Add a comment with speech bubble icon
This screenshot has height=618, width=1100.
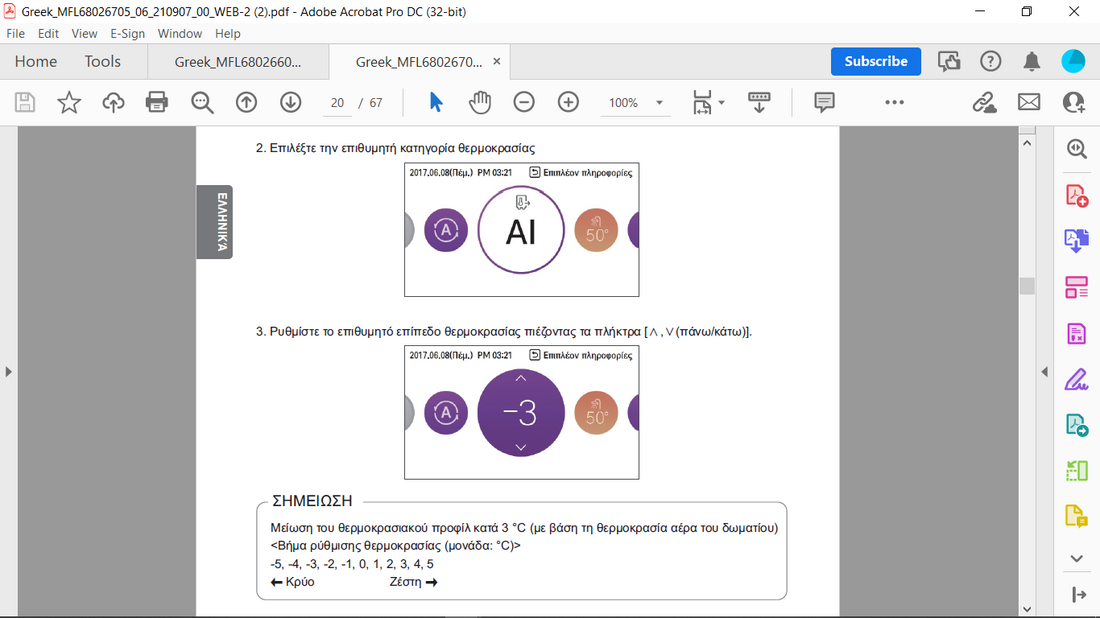point(824,102)
